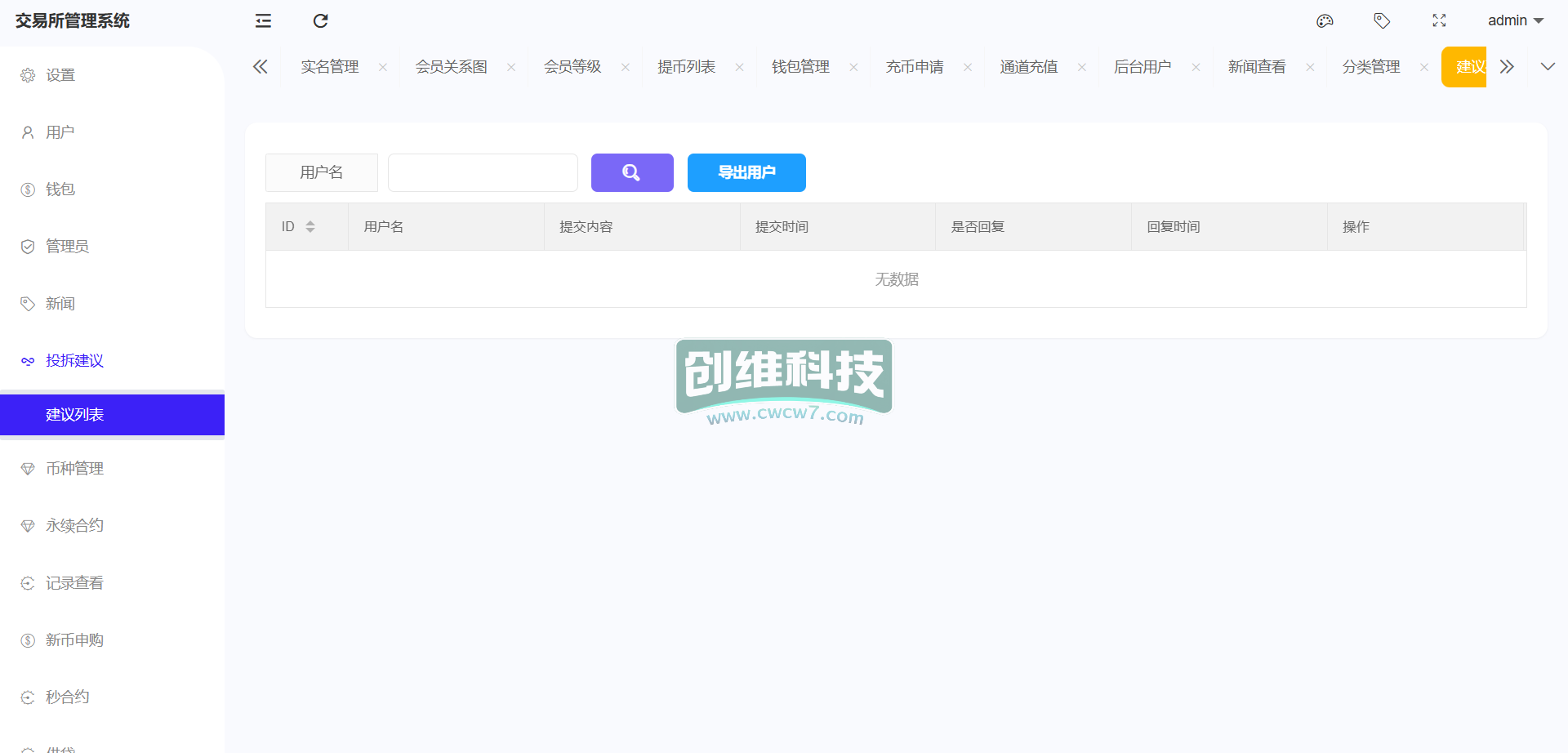This screenshot has height=753, width=1568.
Task: Click the magnifier search button
Action: pos(631,172)
